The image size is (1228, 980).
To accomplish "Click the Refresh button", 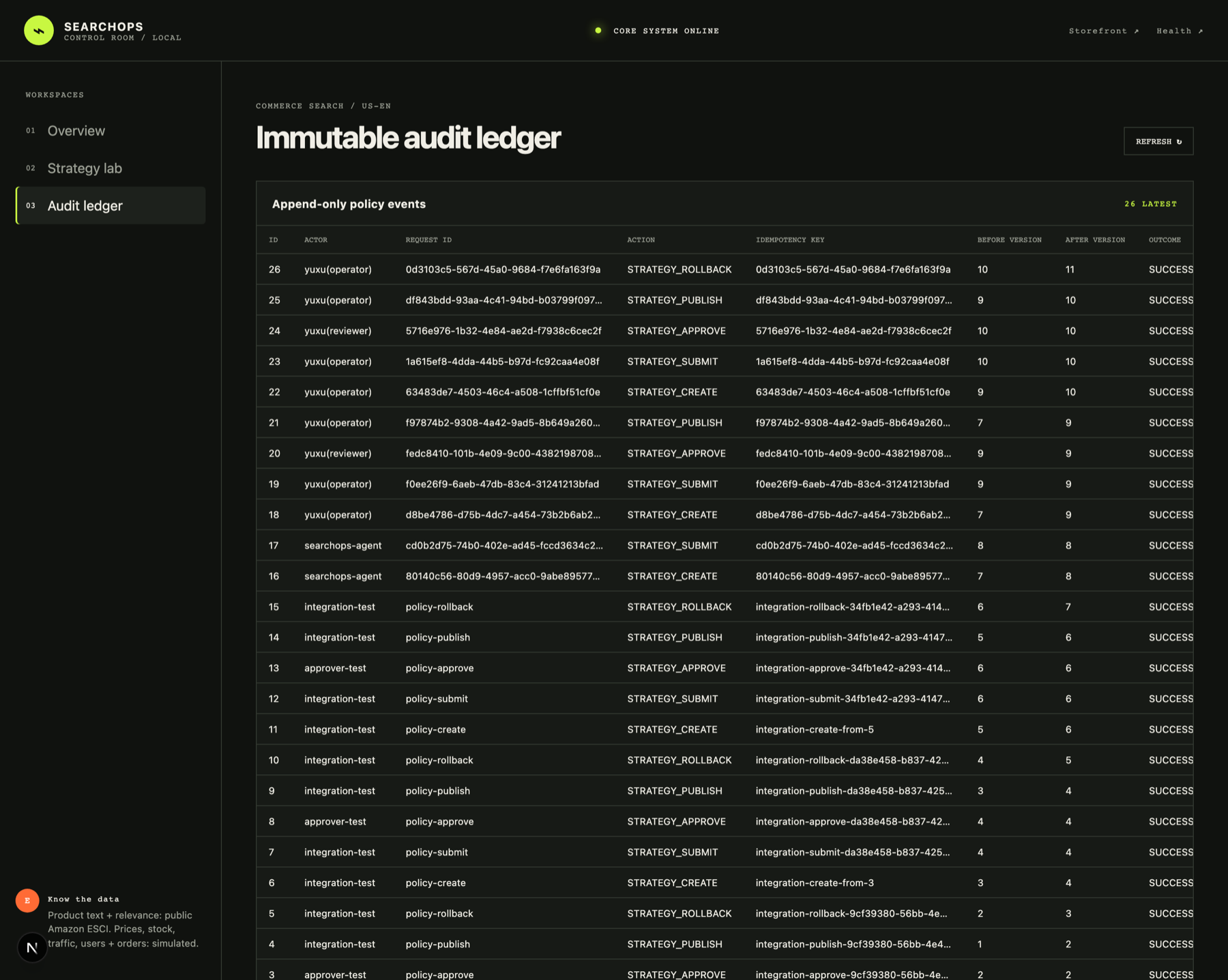I will (1158, 141).
